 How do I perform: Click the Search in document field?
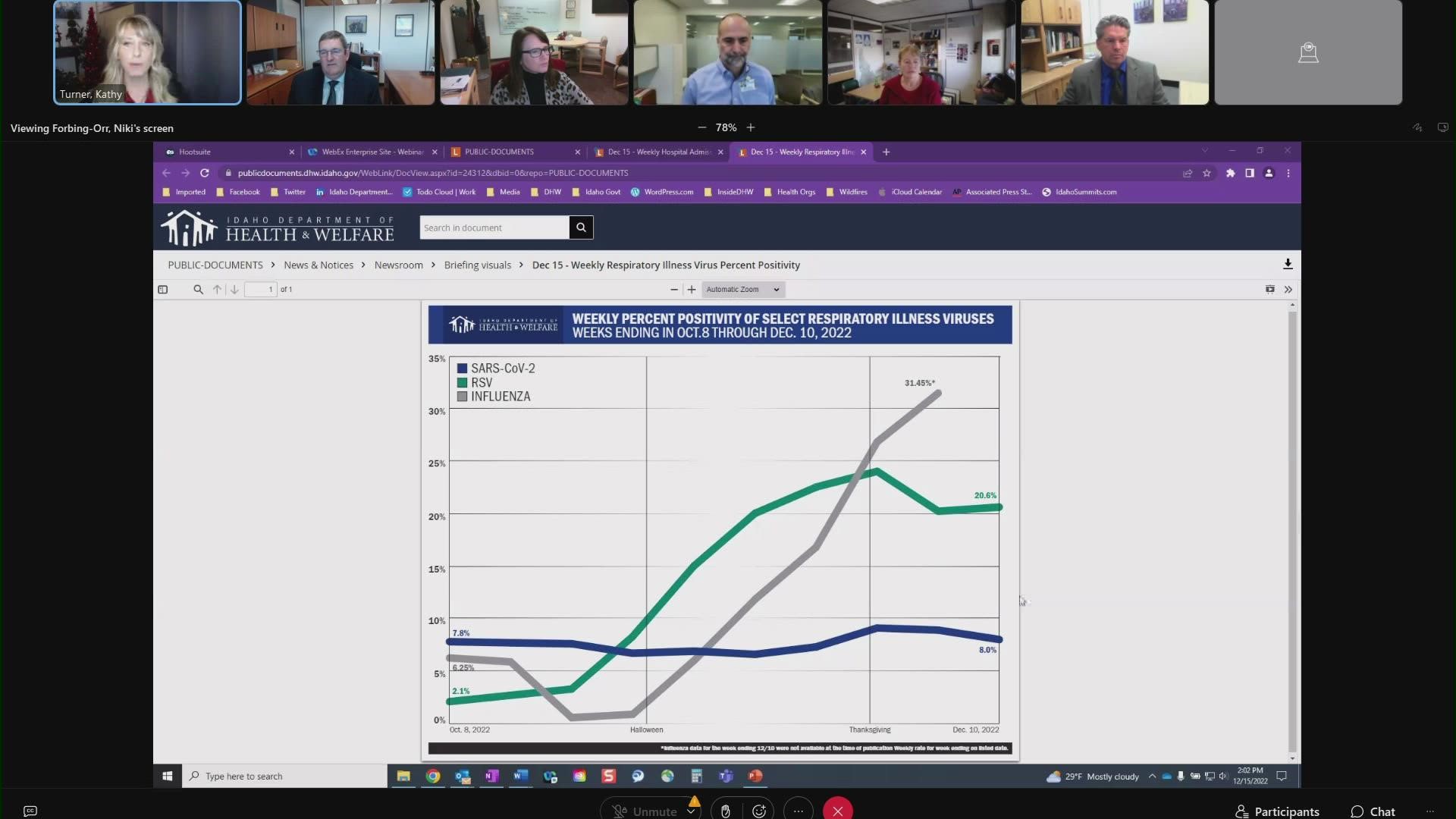494,227
